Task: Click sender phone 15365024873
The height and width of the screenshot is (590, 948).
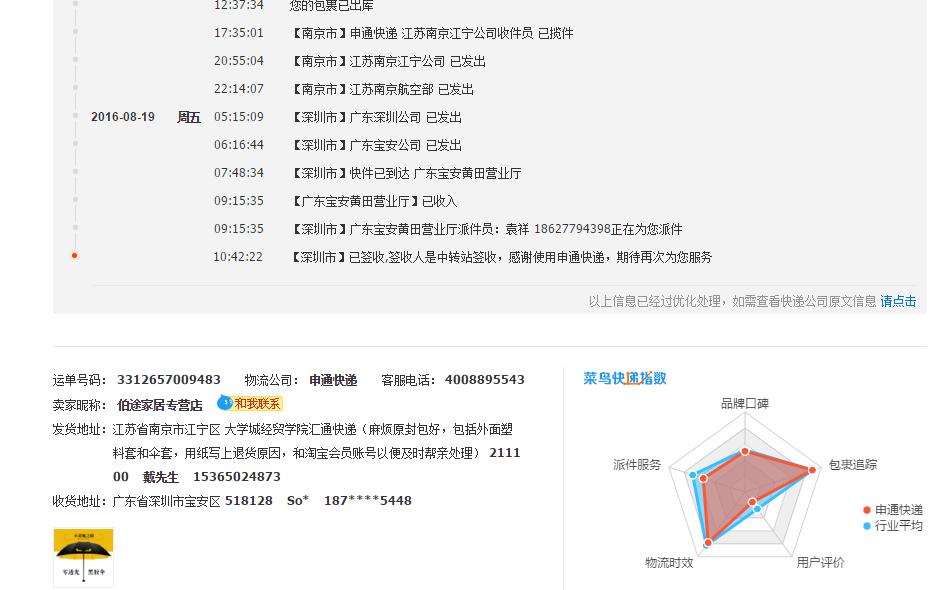Action: (x=237, y=476)
